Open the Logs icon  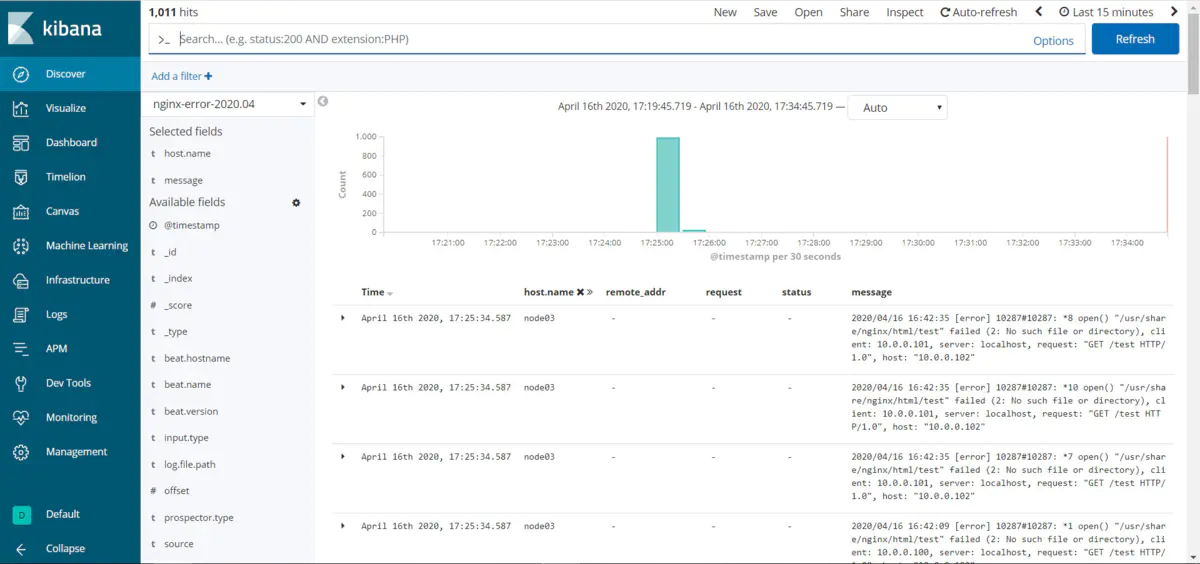pos(21,314)
